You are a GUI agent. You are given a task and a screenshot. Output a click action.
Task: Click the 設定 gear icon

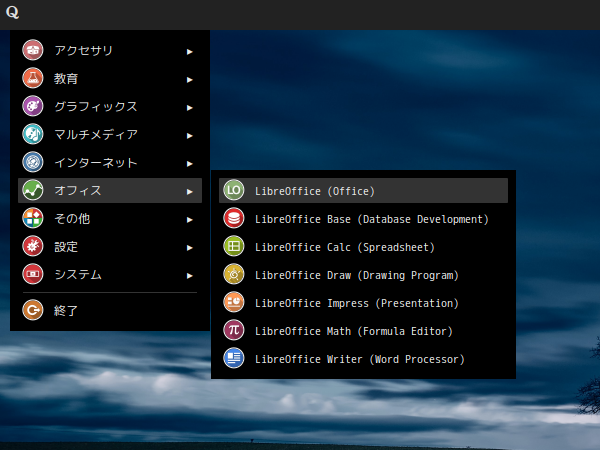tap(33, 246)
